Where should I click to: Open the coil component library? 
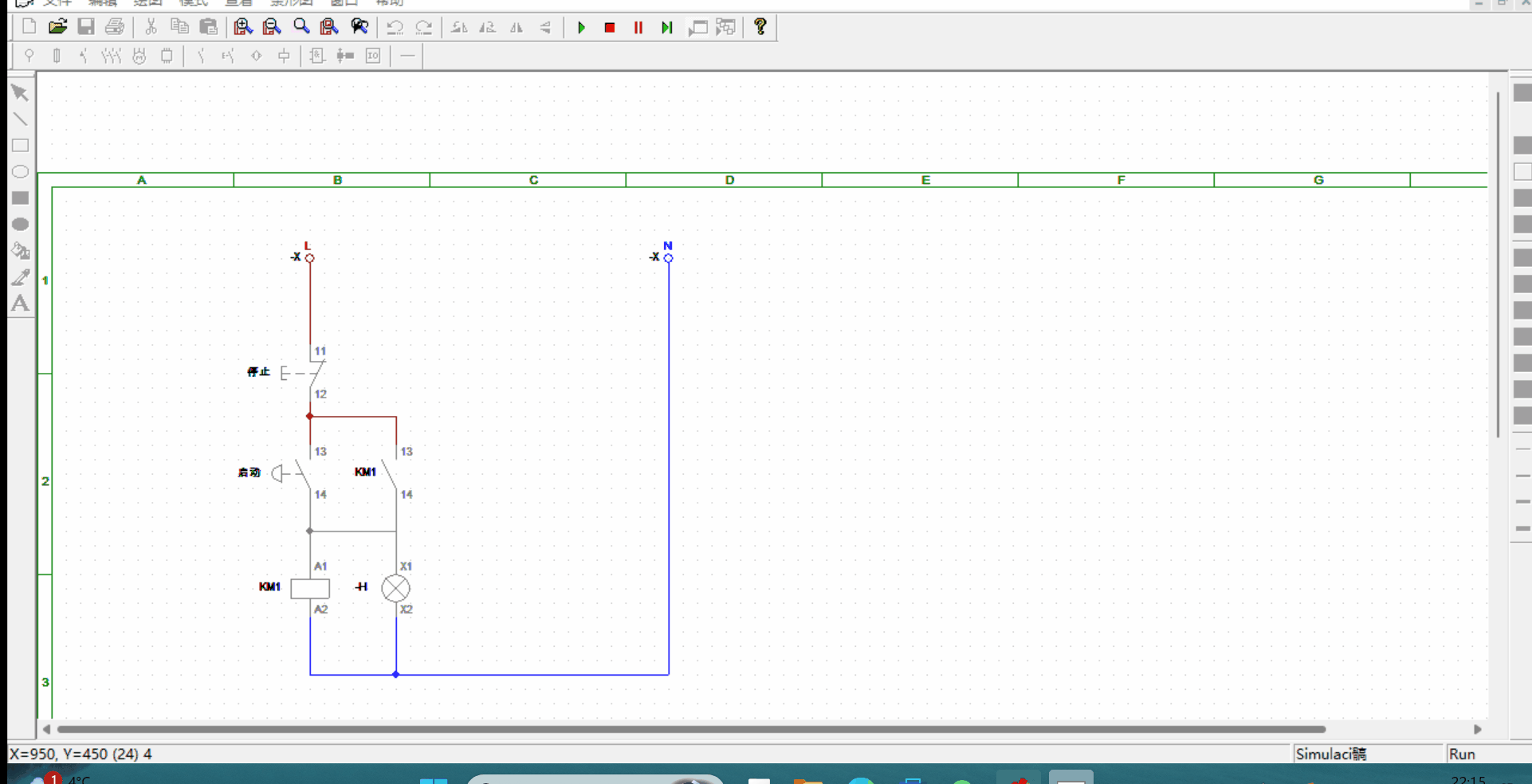point(284,56)
